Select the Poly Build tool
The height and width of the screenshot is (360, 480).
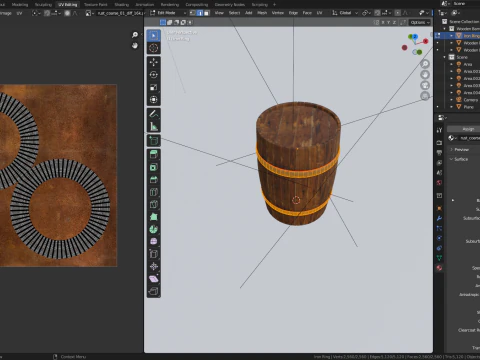tap(153, 217)
